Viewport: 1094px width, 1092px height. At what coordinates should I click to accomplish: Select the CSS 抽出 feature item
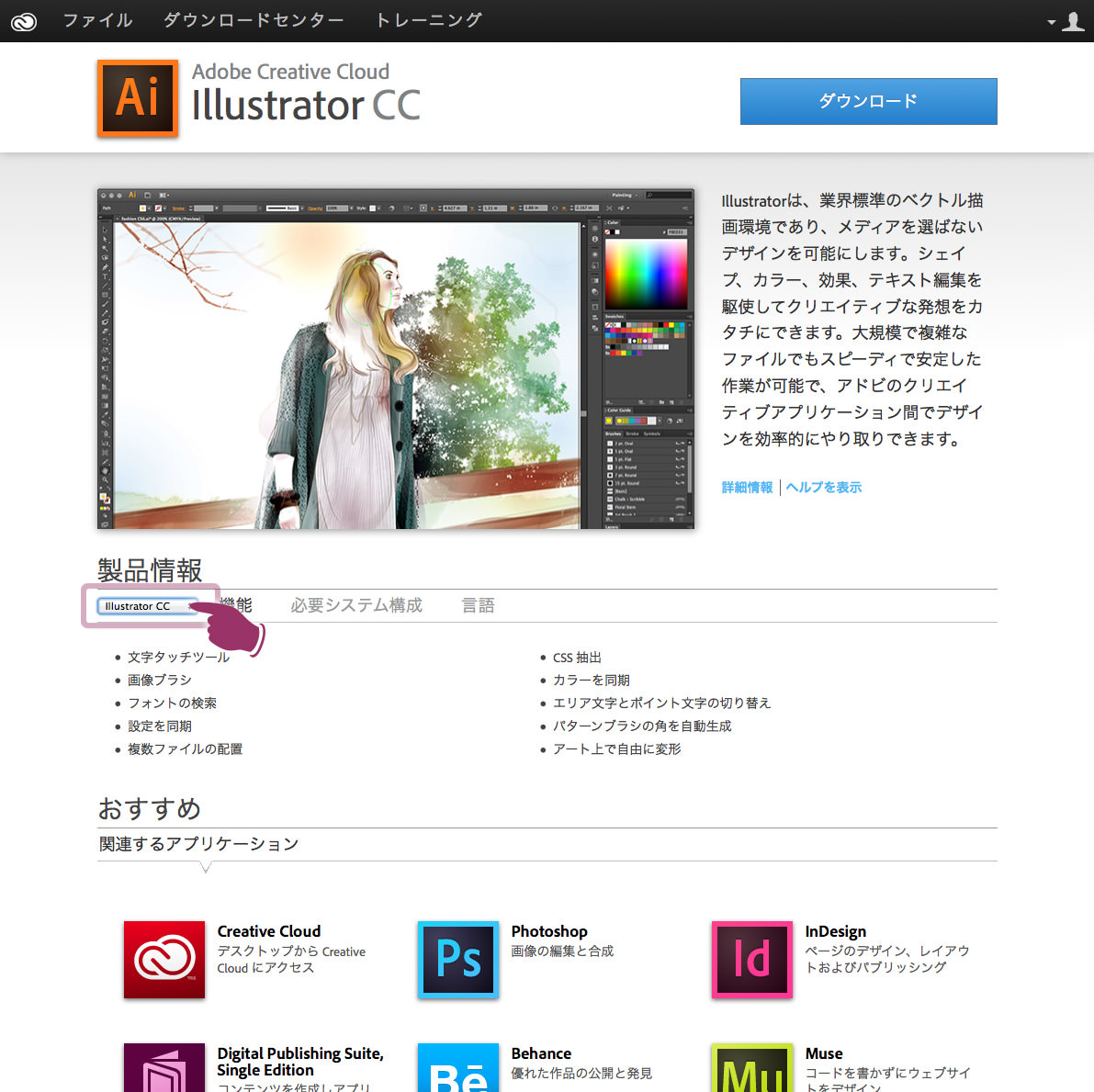(x=577, y=658)
